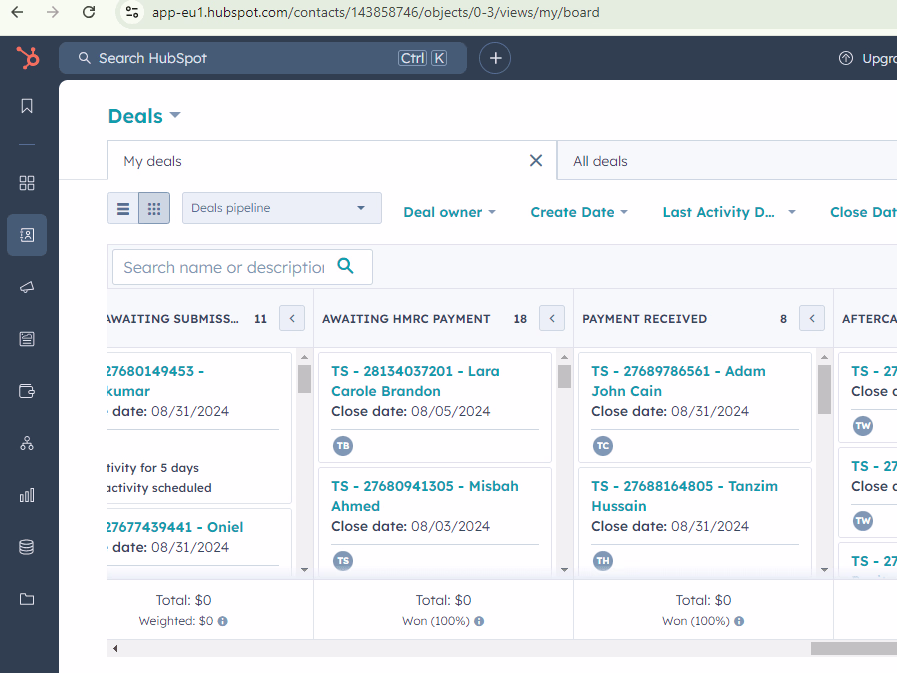The image size is (897, 673).
Task: Click Awaiting Submission column scroll up arrow
Action: tap(304, 357)
